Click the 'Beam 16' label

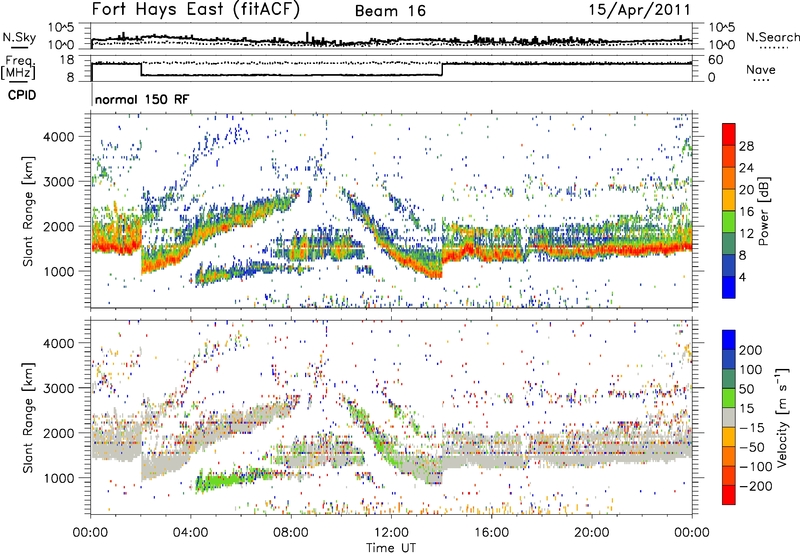[390, 11]
